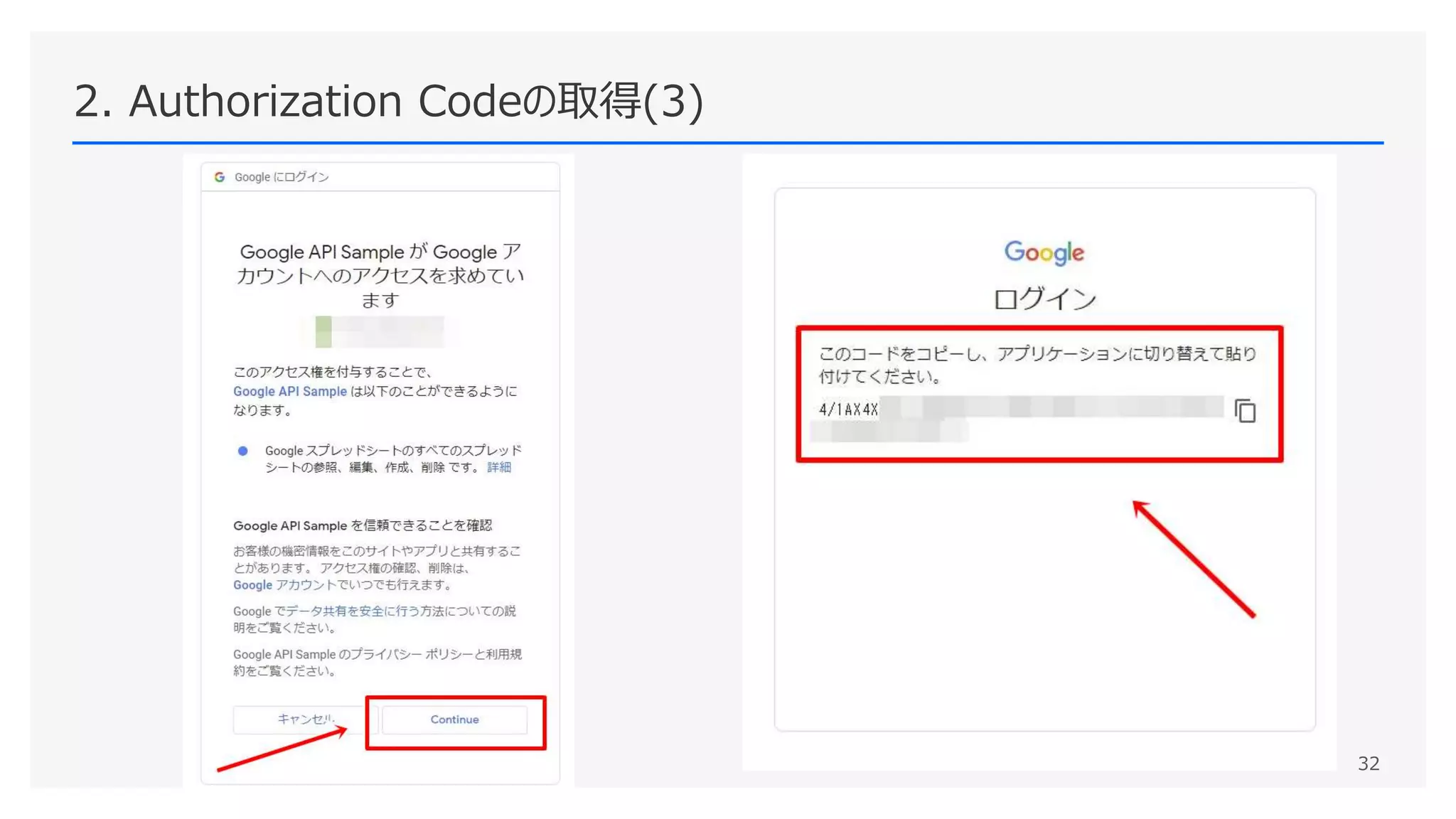Click the authorization code text 4/1AX4X
The height and width of the screenshot is (819, 1456).
(x=848, y=409)
